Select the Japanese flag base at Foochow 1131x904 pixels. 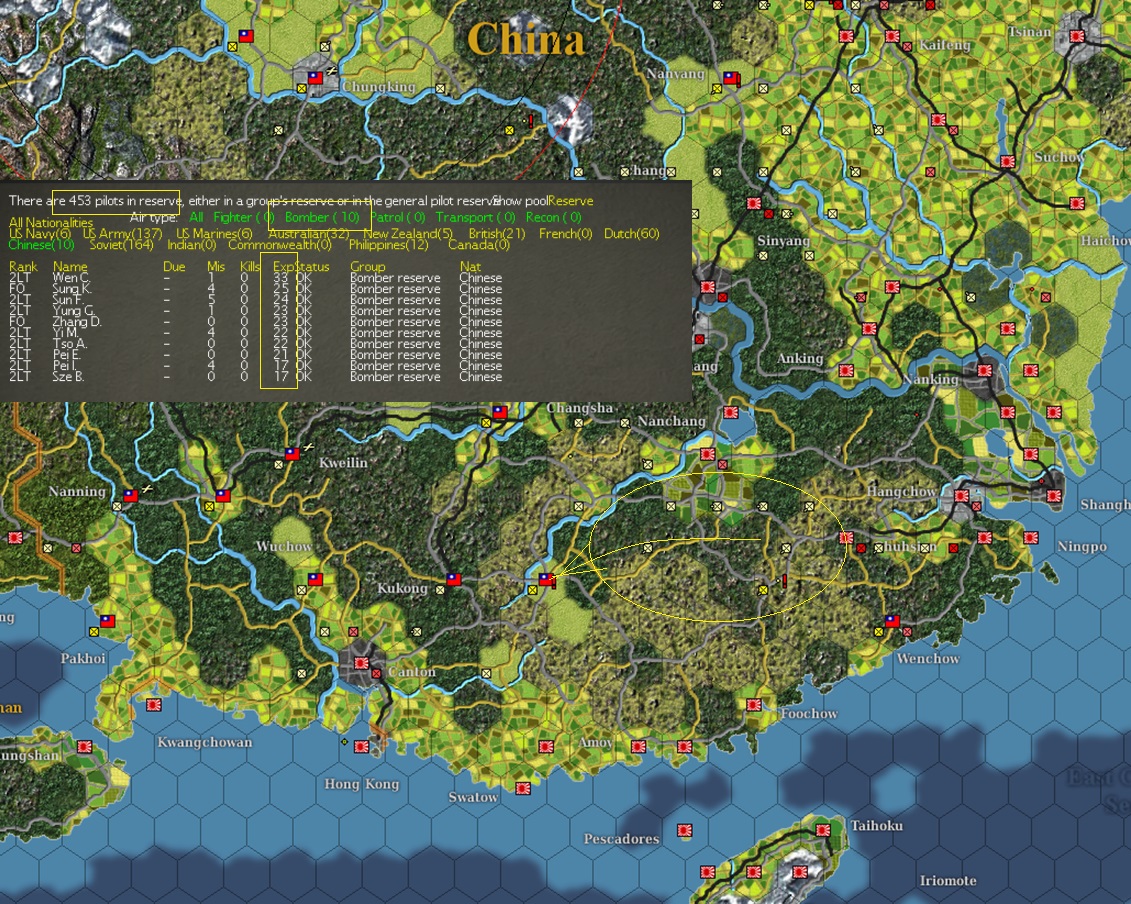click(754, 705)
